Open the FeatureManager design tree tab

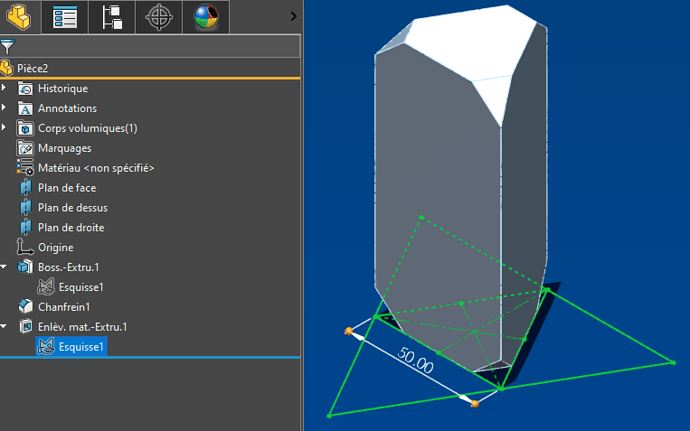[x=20, y=17]
